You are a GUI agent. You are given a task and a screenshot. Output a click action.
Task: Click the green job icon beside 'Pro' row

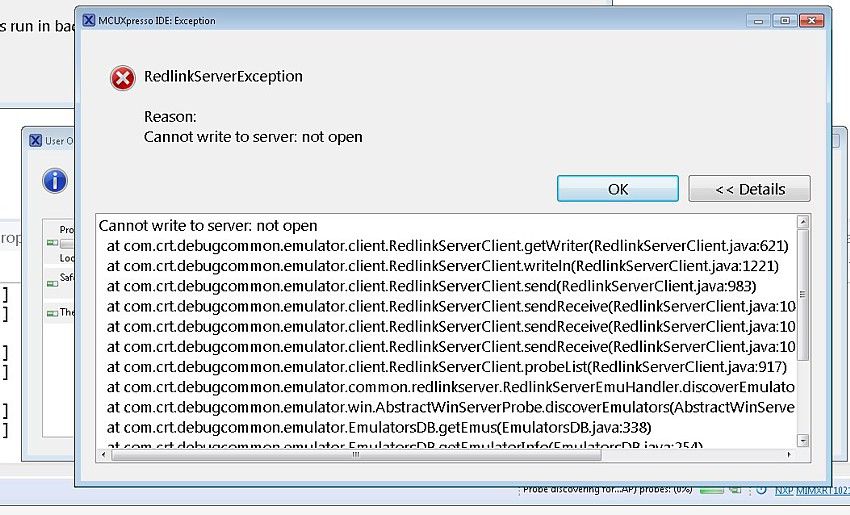52,242
